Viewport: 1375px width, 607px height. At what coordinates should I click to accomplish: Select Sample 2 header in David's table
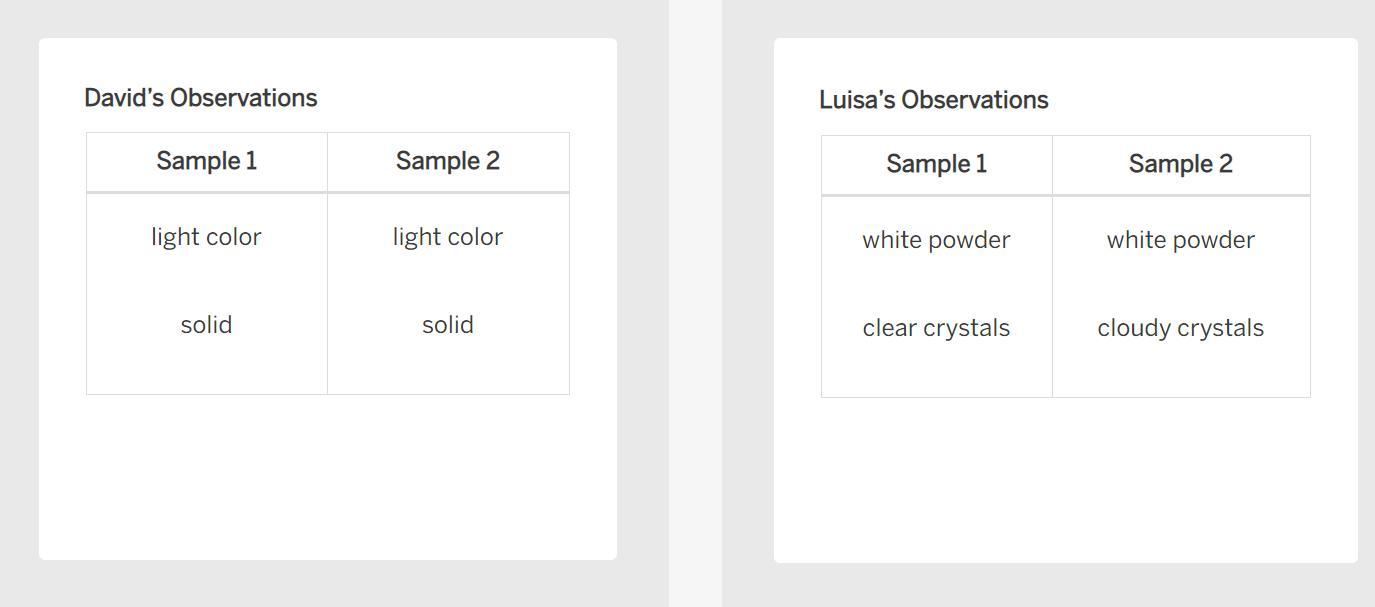tap(447, 161)
